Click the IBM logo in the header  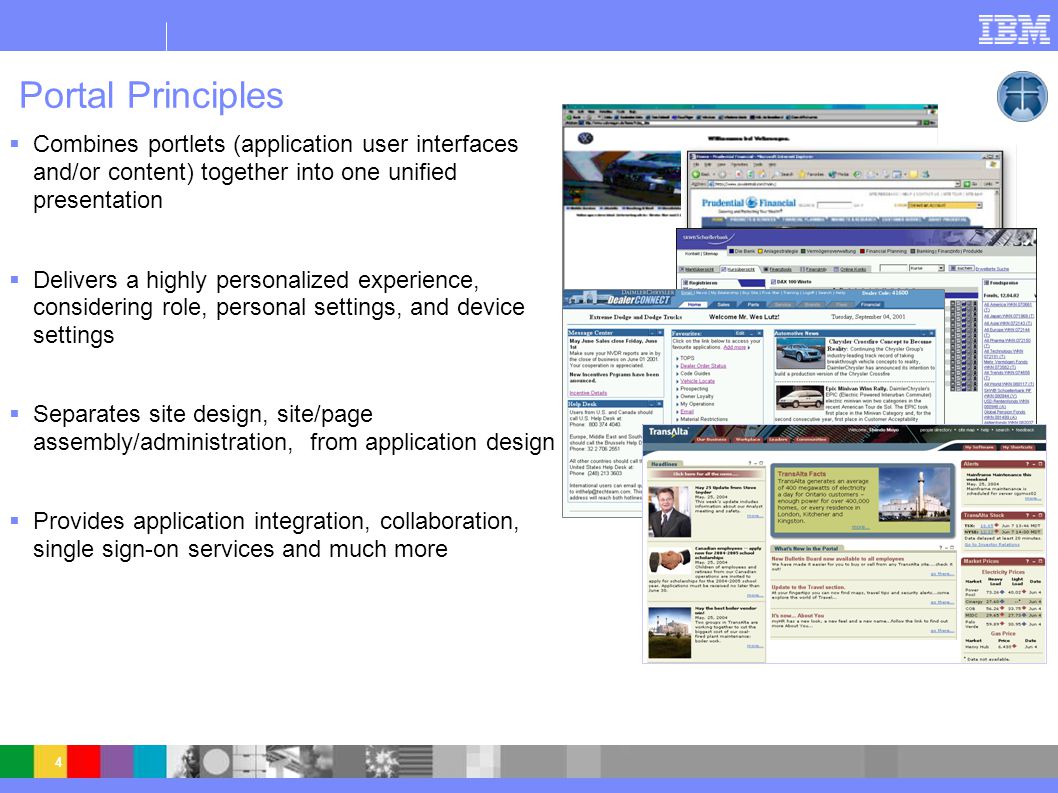coord(1014,29)
